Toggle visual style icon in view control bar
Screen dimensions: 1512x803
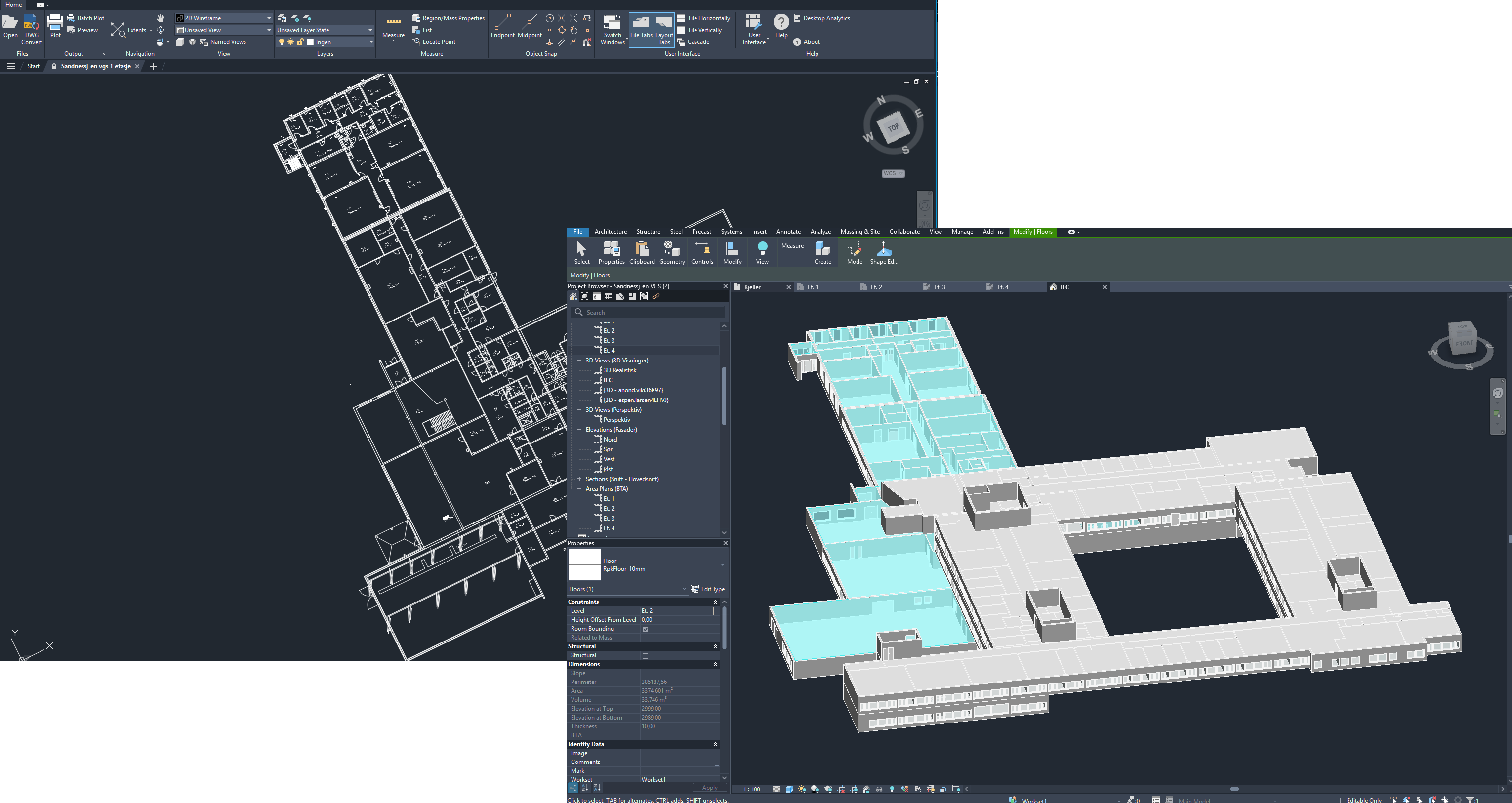789,789
